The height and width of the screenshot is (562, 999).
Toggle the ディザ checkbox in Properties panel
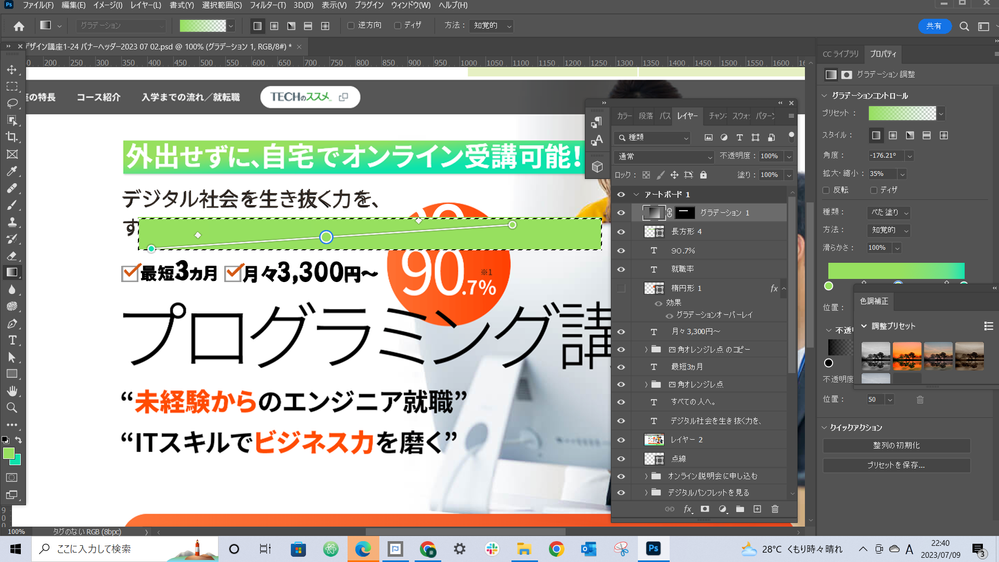pyautogui.click(x=873, y=190)
